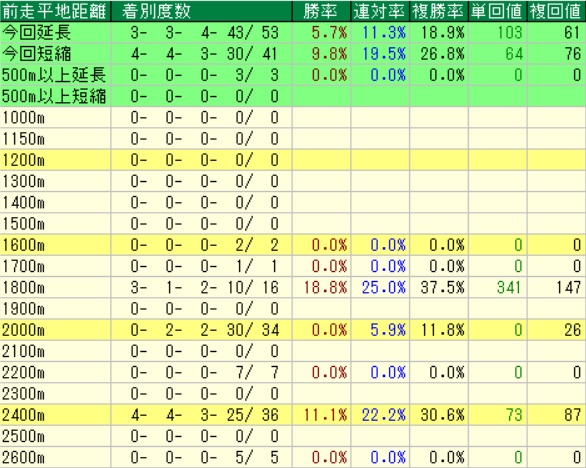Click the 61 value in 今回延長 row
Image resolution: width=586 pixels, height=468 pixels.
tap(573, 33)
